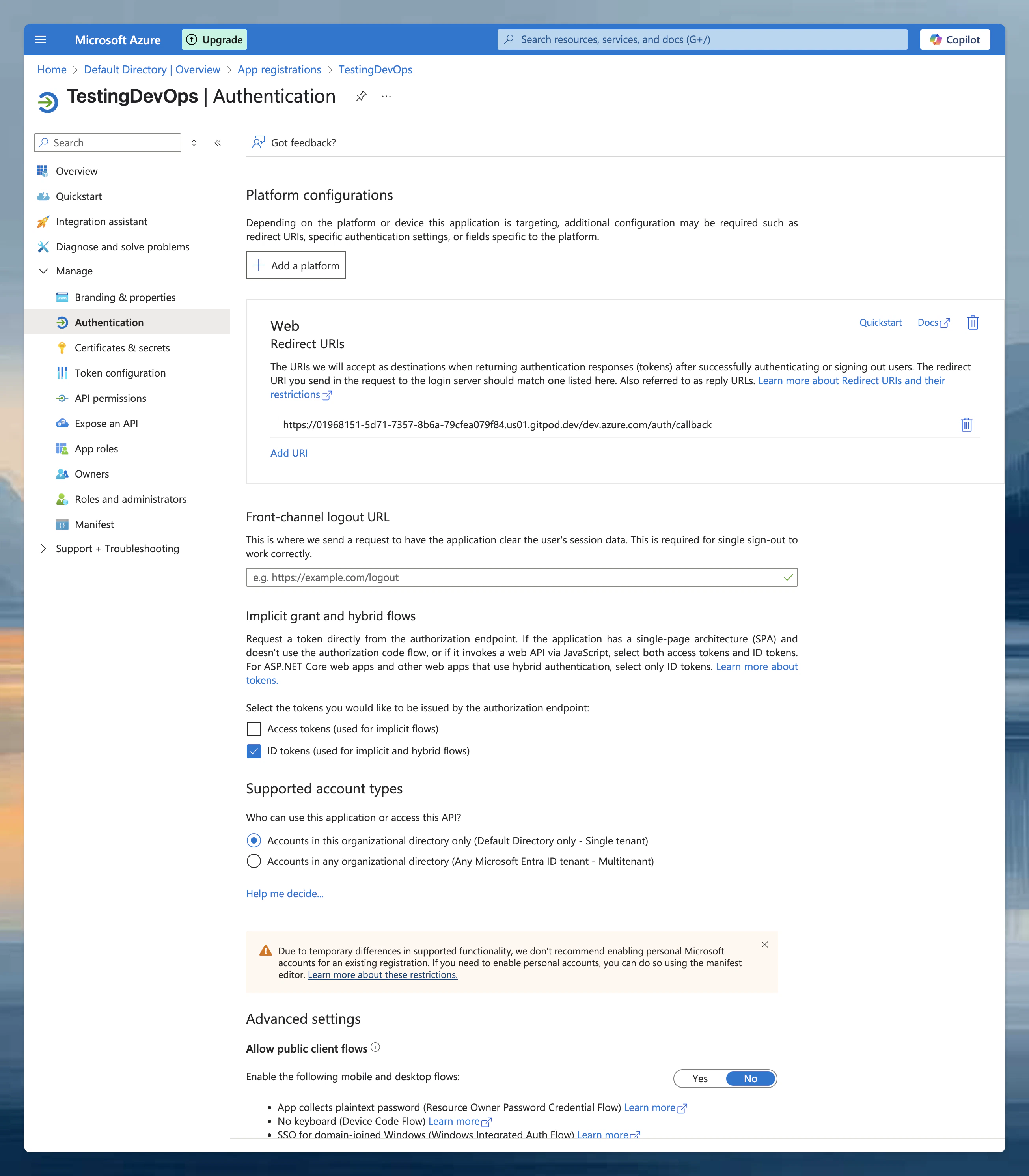Click the info icon beside Allow public client flows
Screen dimensions: 1029x1176
point(376,1047)
